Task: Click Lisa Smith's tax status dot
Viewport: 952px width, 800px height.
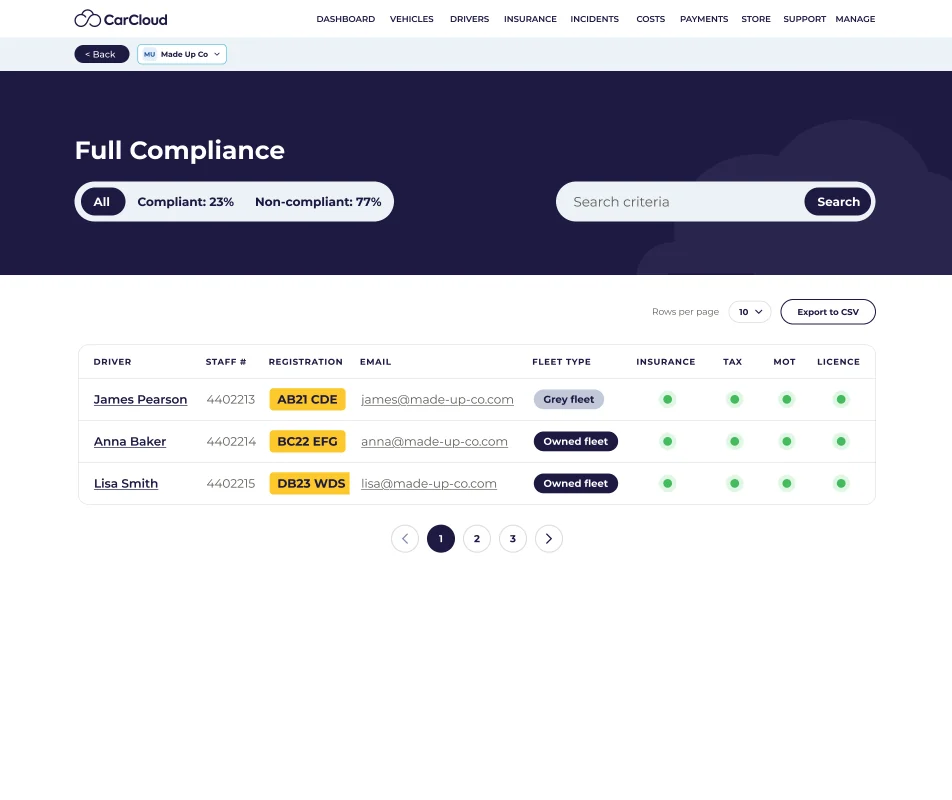Action: point(734,483)
